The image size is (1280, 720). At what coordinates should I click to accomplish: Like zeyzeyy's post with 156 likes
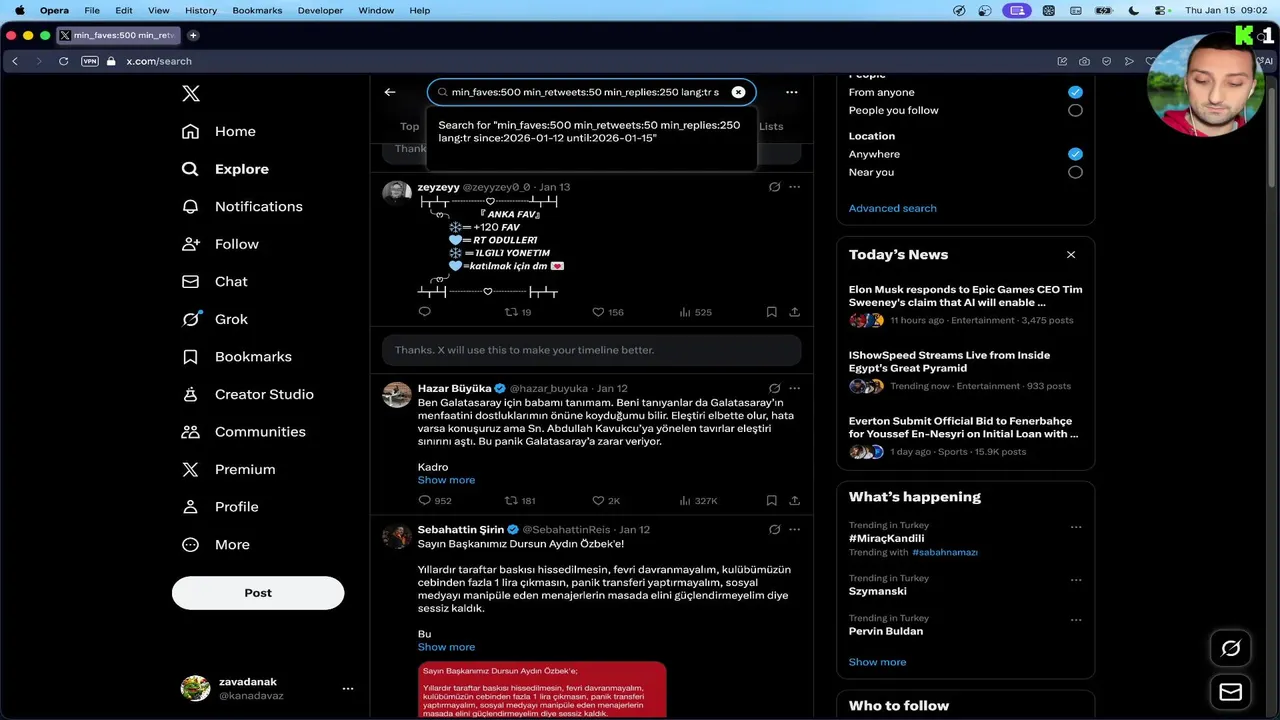click(x=607, y=312)
